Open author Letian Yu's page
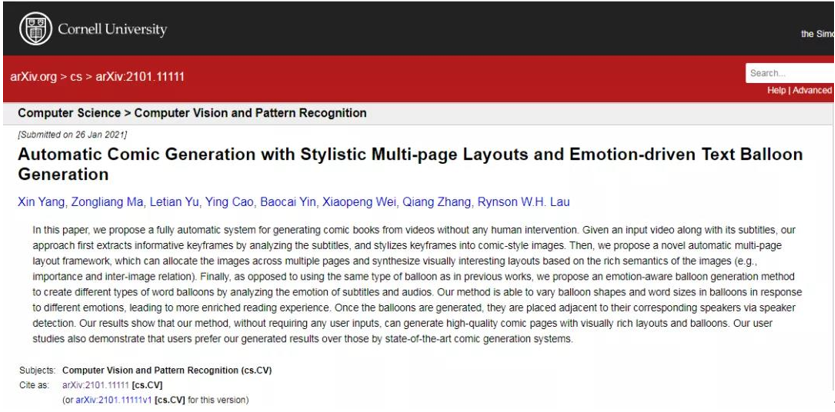The width and height of the screenshot is (835, 412). point(175,202)
